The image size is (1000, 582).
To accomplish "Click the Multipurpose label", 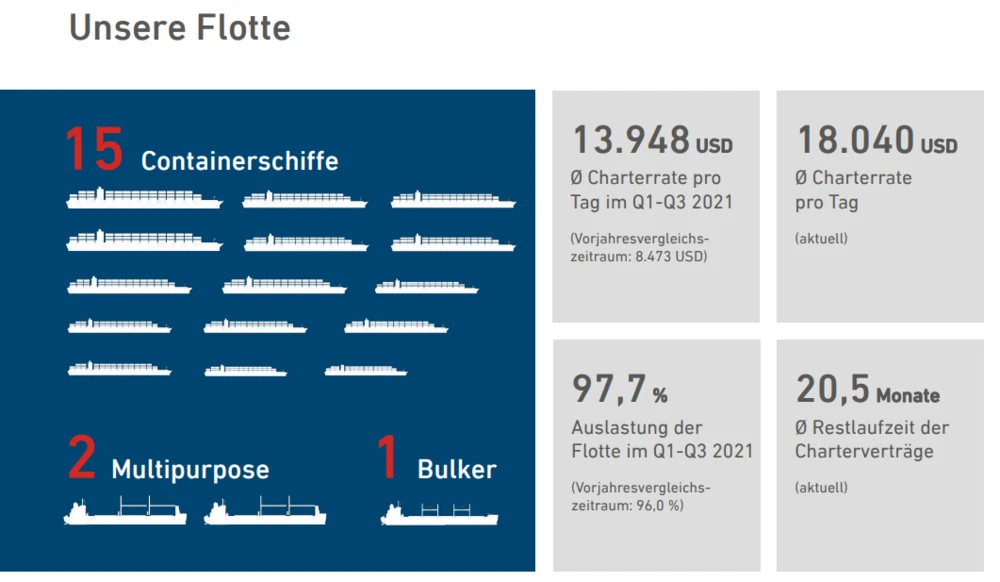I will tap(190, 469).
